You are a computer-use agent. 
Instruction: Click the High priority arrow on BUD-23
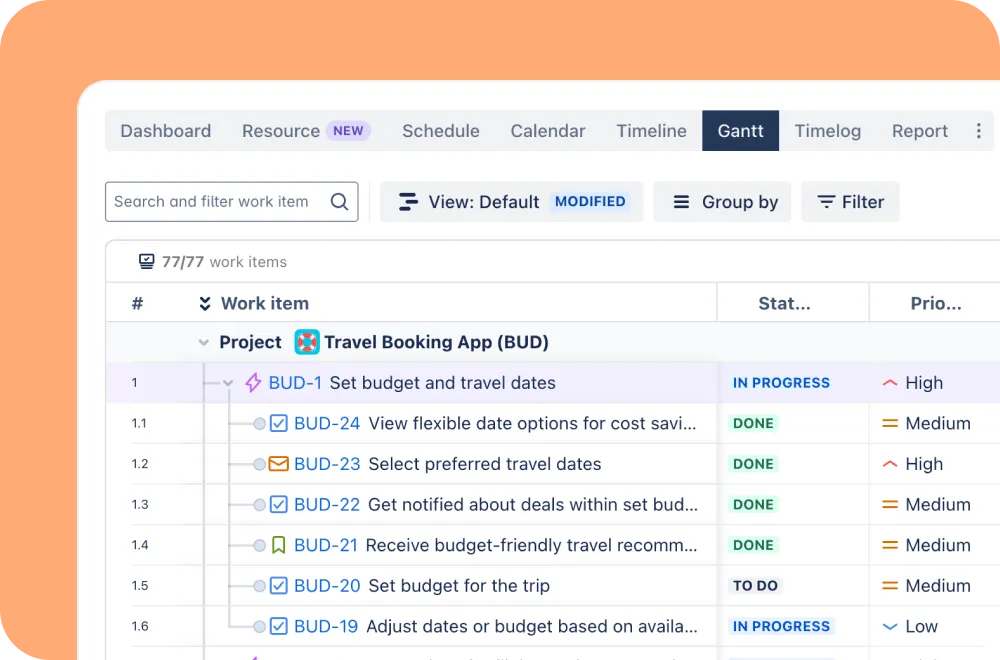pyautogui.click(x=890, y=464)
